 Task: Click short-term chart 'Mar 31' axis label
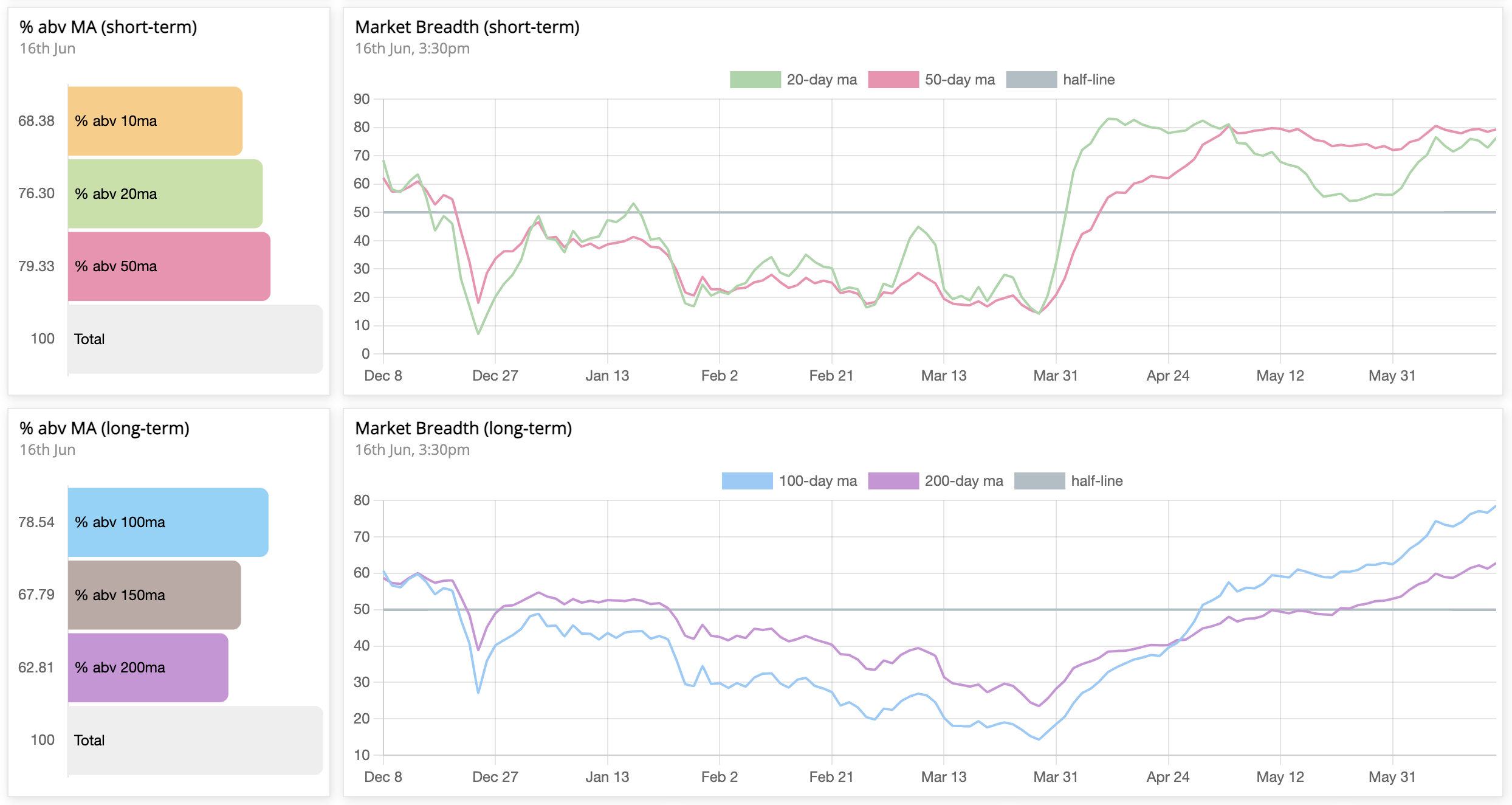click(x=1056, y=376)
